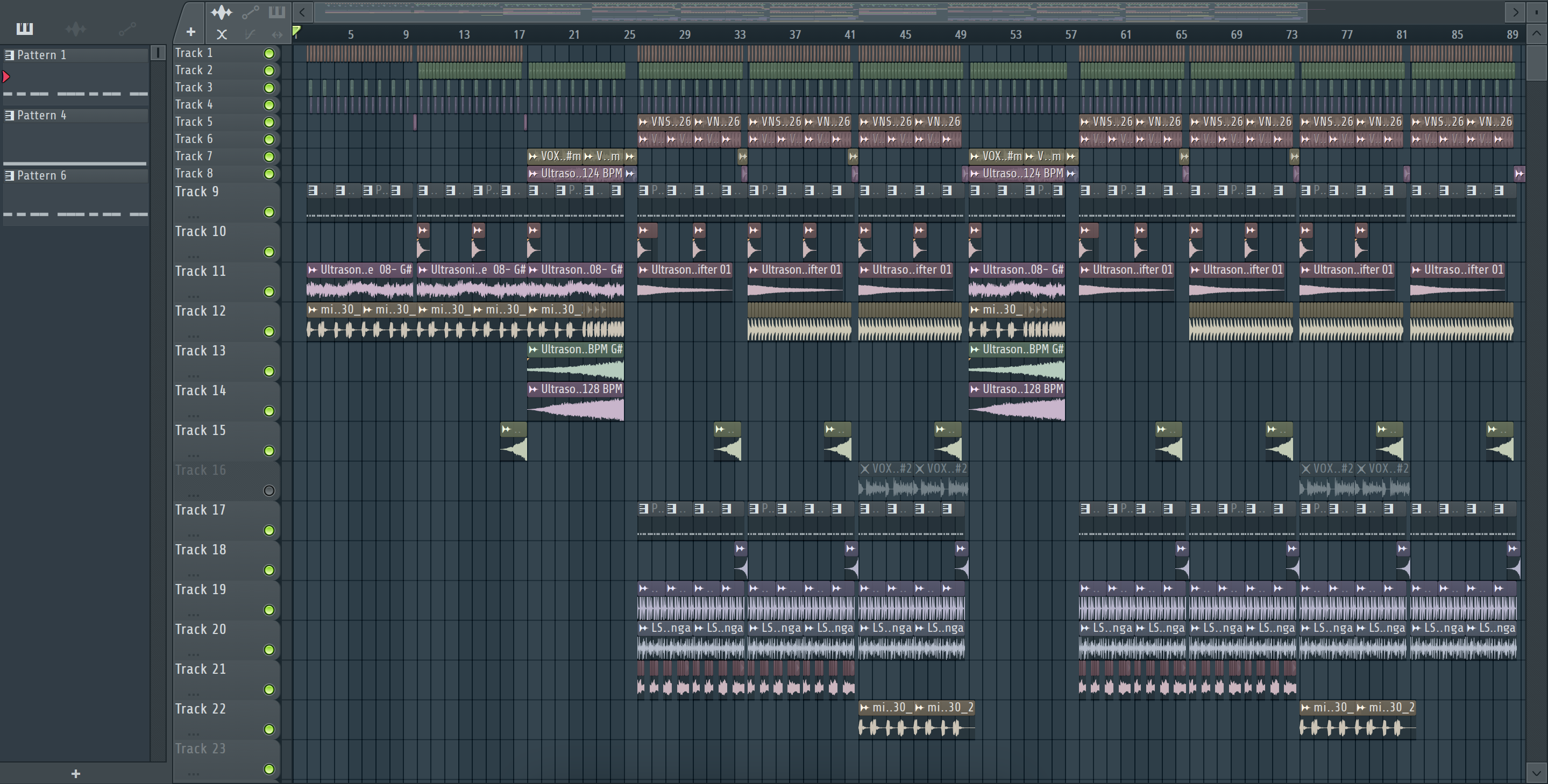Click the plus button left of the playlist focus icons

click(x=190, y=32)
